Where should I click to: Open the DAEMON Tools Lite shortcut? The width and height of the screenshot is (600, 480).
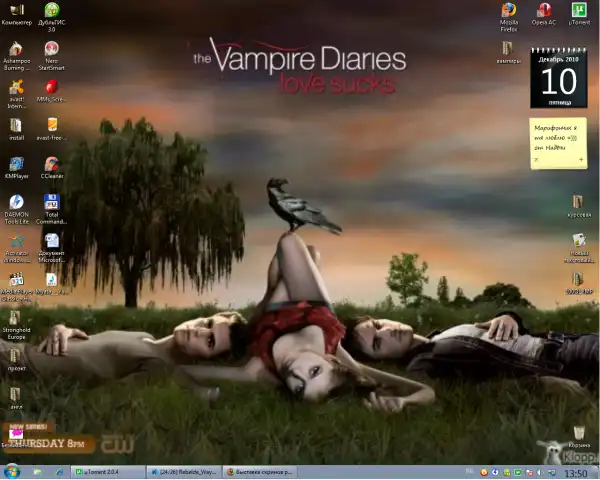(16, 203)
